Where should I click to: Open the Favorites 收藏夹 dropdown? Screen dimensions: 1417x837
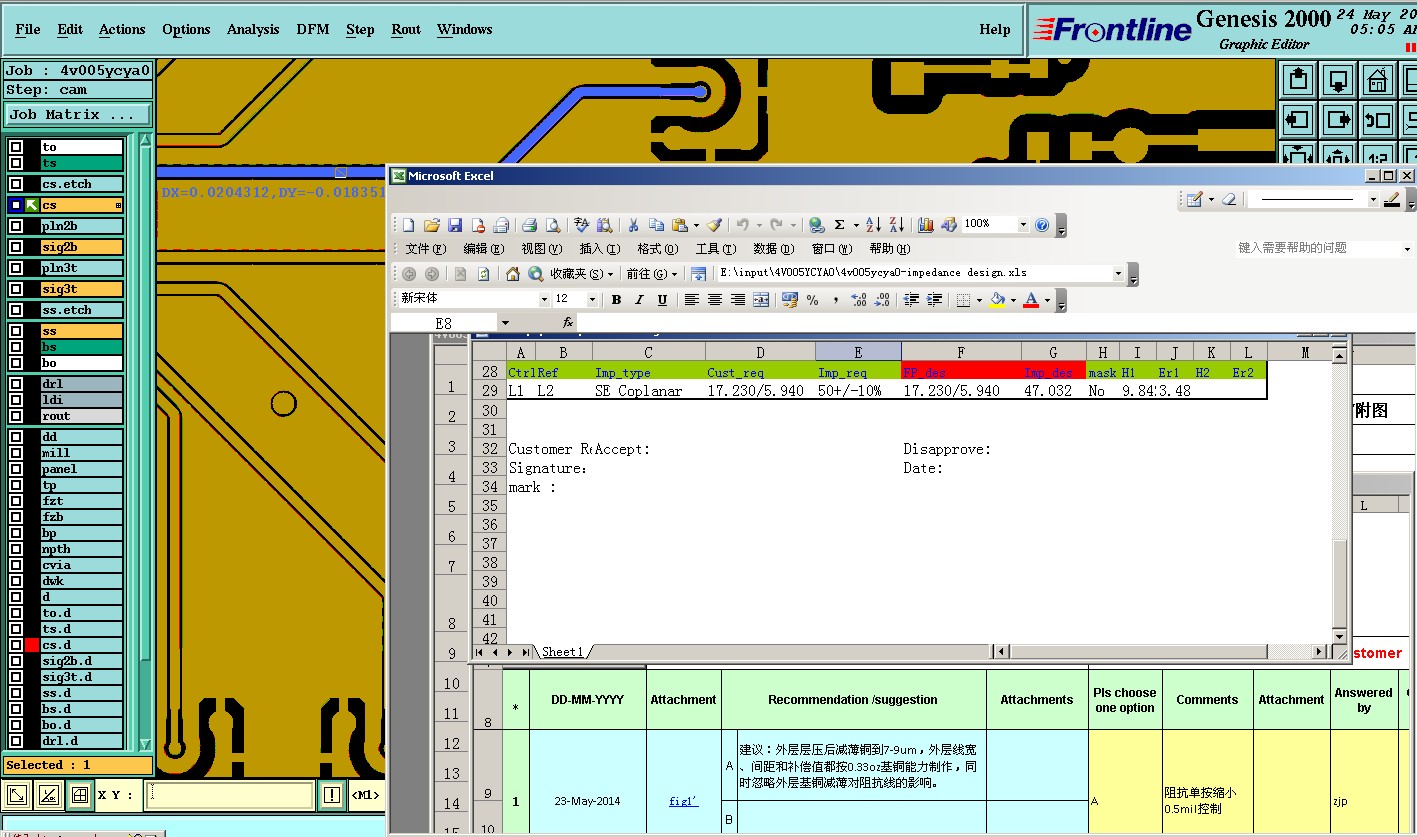coord(580,274)
